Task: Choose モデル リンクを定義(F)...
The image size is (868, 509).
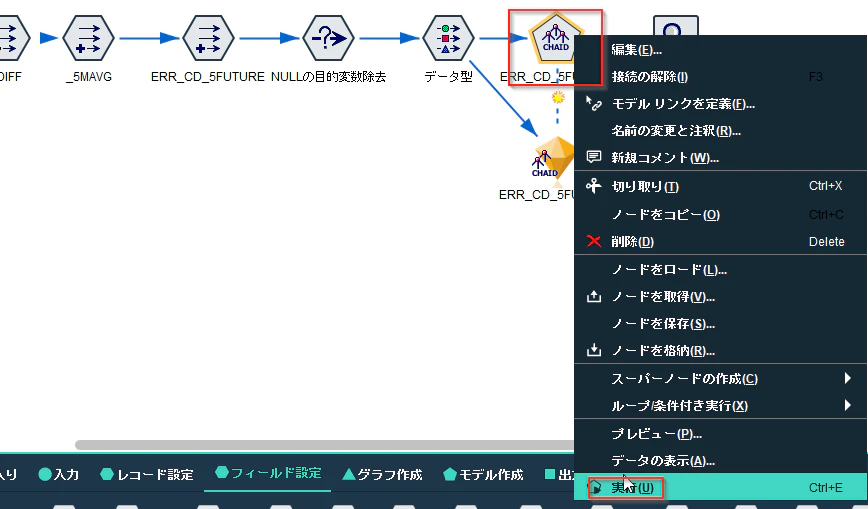Action: click(x=721, y=104)
